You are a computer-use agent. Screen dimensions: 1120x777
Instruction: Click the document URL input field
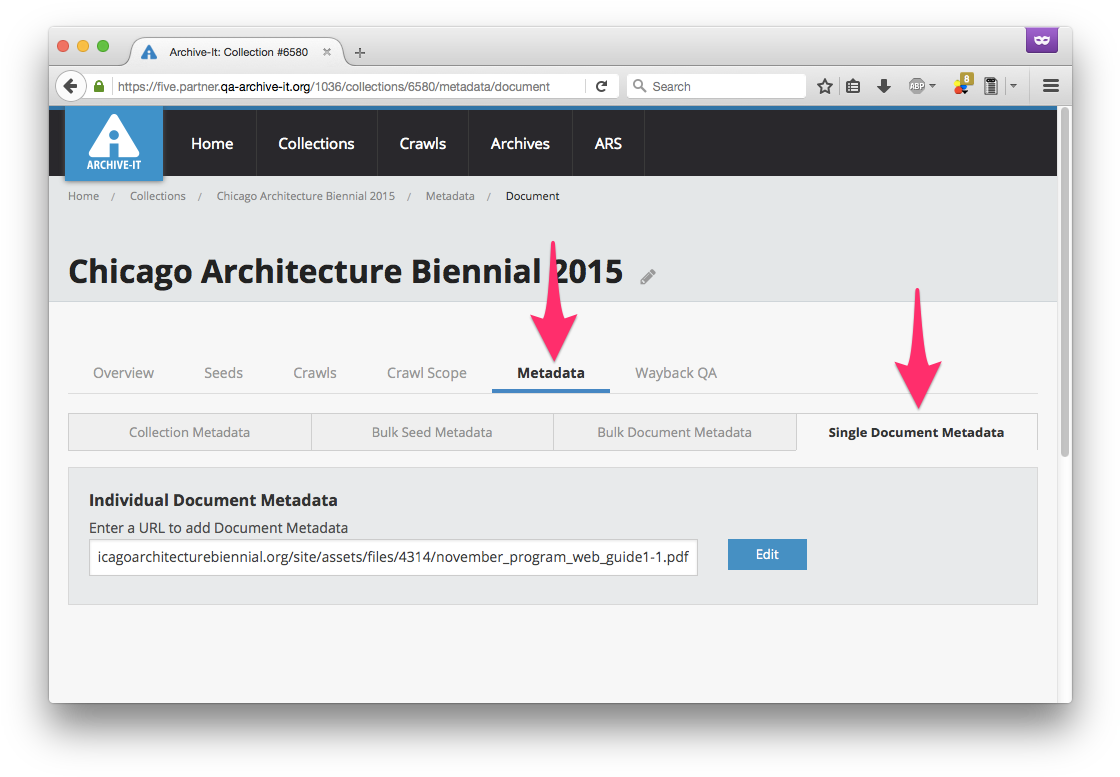393,557
